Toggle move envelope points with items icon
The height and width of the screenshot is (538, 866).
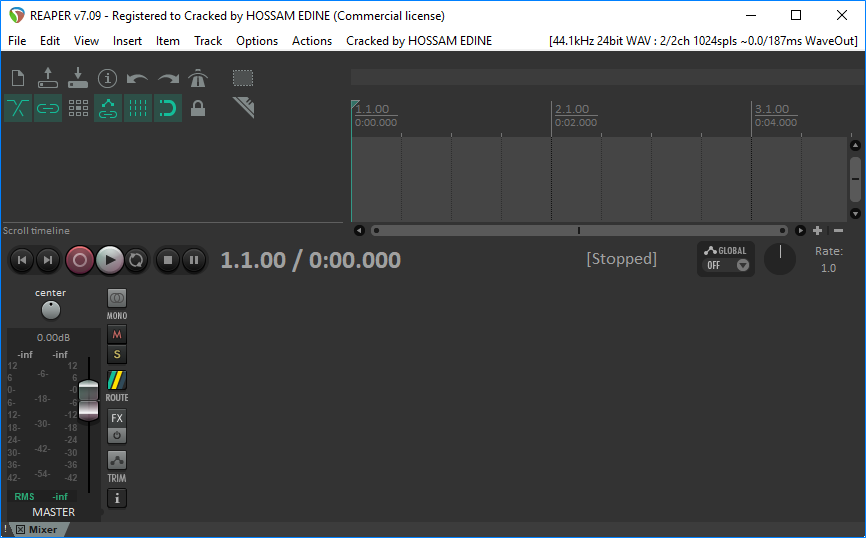(x=108, y=108)
